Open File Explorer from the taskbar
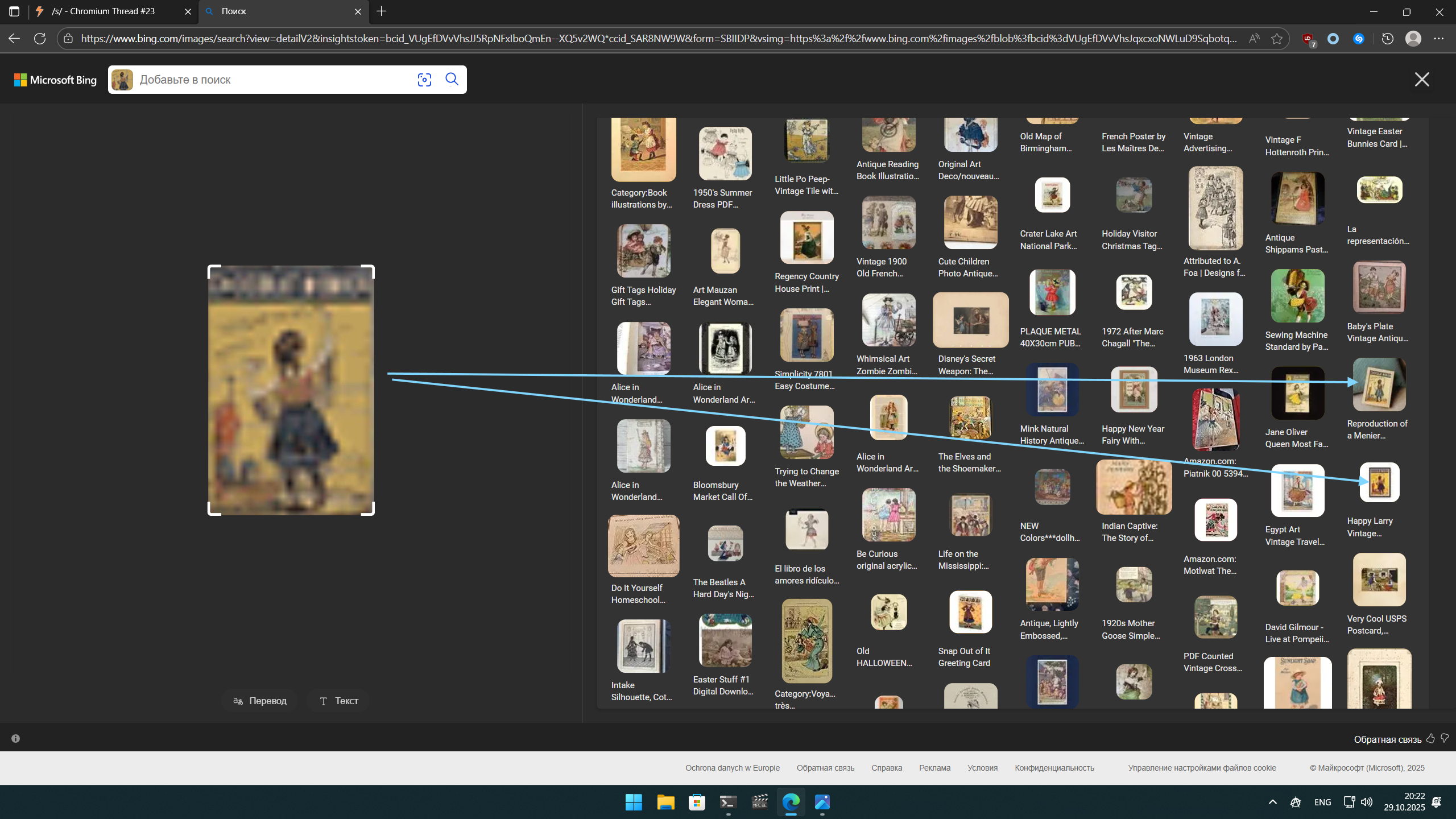 point(665,802)
